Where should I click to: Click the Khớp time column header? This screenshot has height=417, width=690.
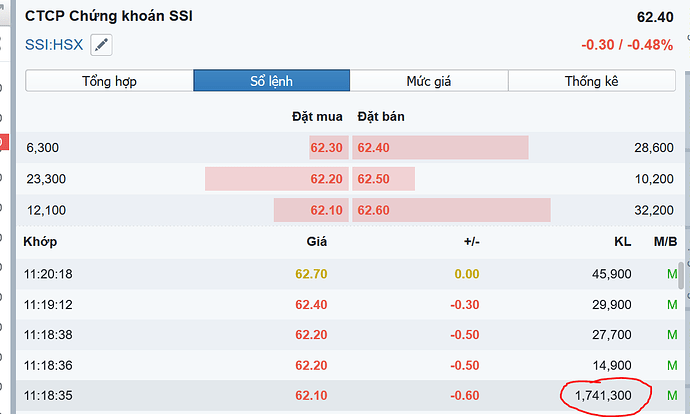[43, 241]
